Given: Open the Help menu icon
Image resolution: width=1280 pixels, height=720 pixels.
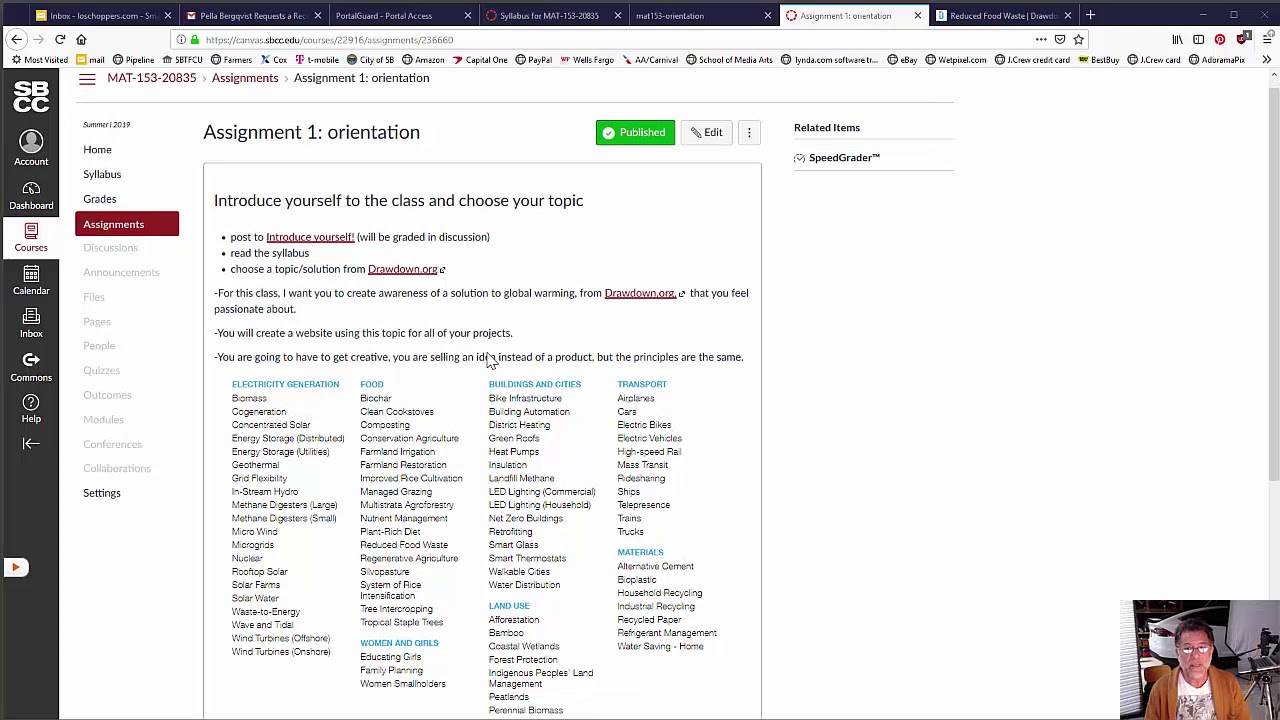Looking at the screenshot, I should point(31,409).
